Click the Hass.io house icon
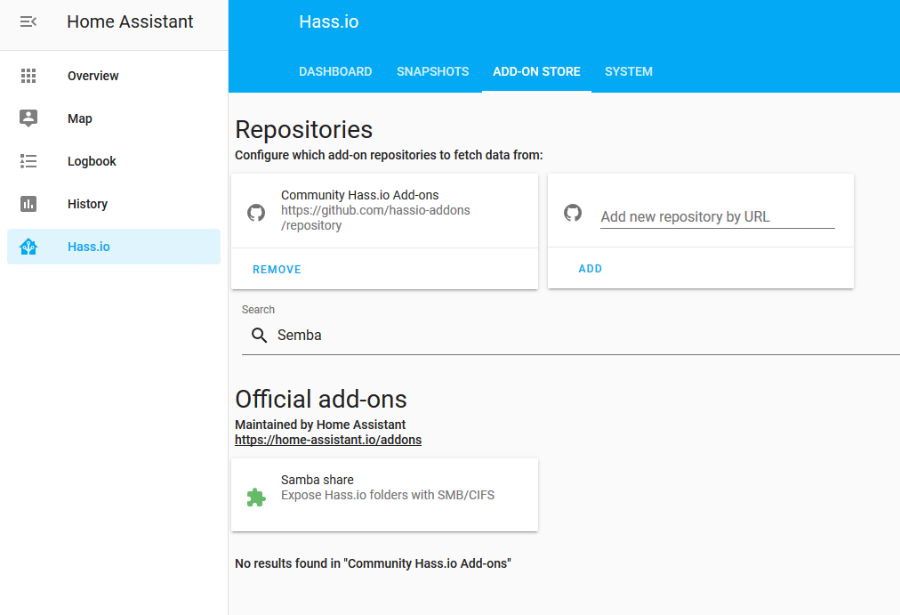Viewport: 900px width, 615px height. pos(28,247)
